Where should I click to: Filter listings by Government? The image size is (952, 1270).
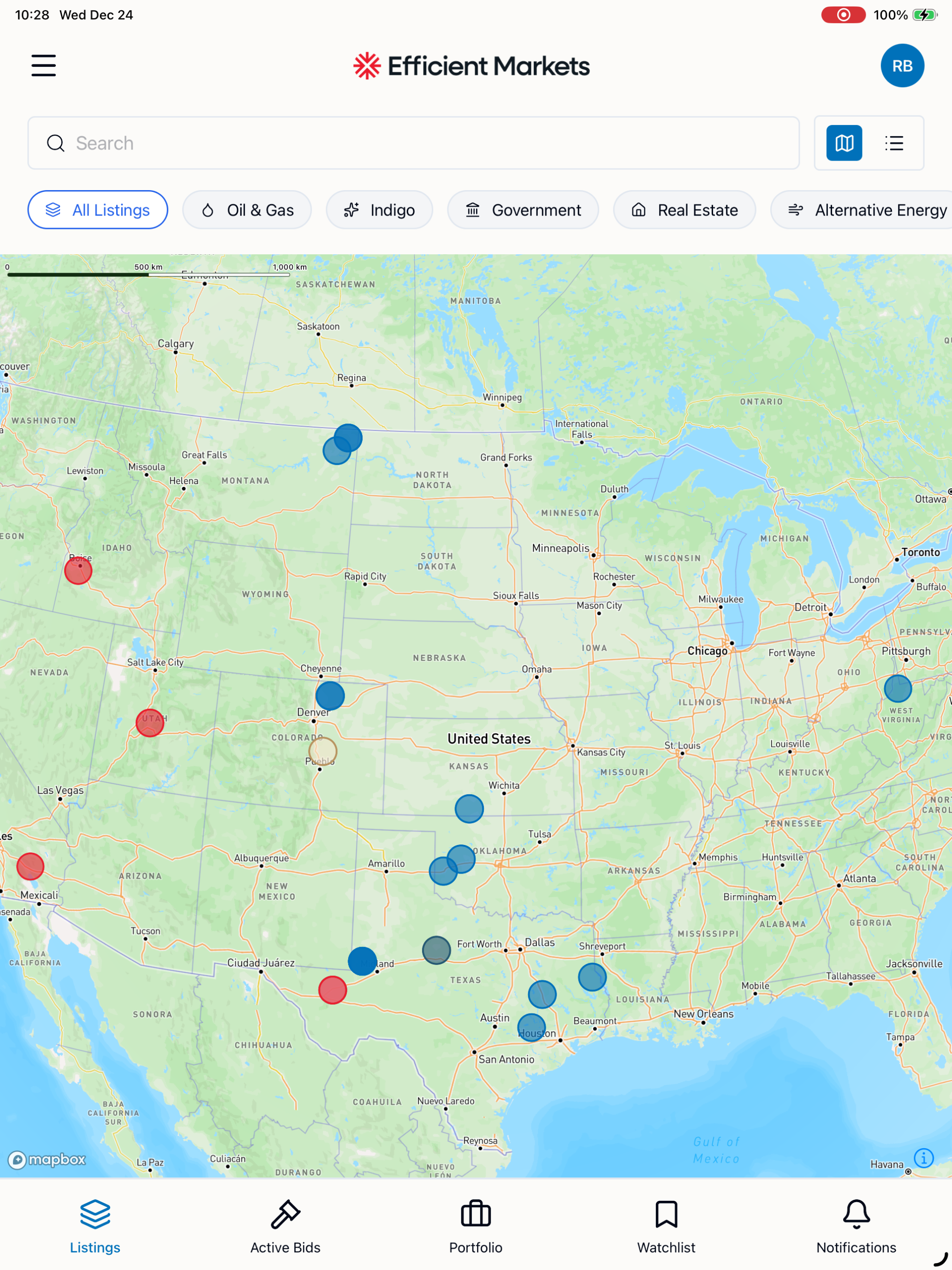tap(523, 210)
